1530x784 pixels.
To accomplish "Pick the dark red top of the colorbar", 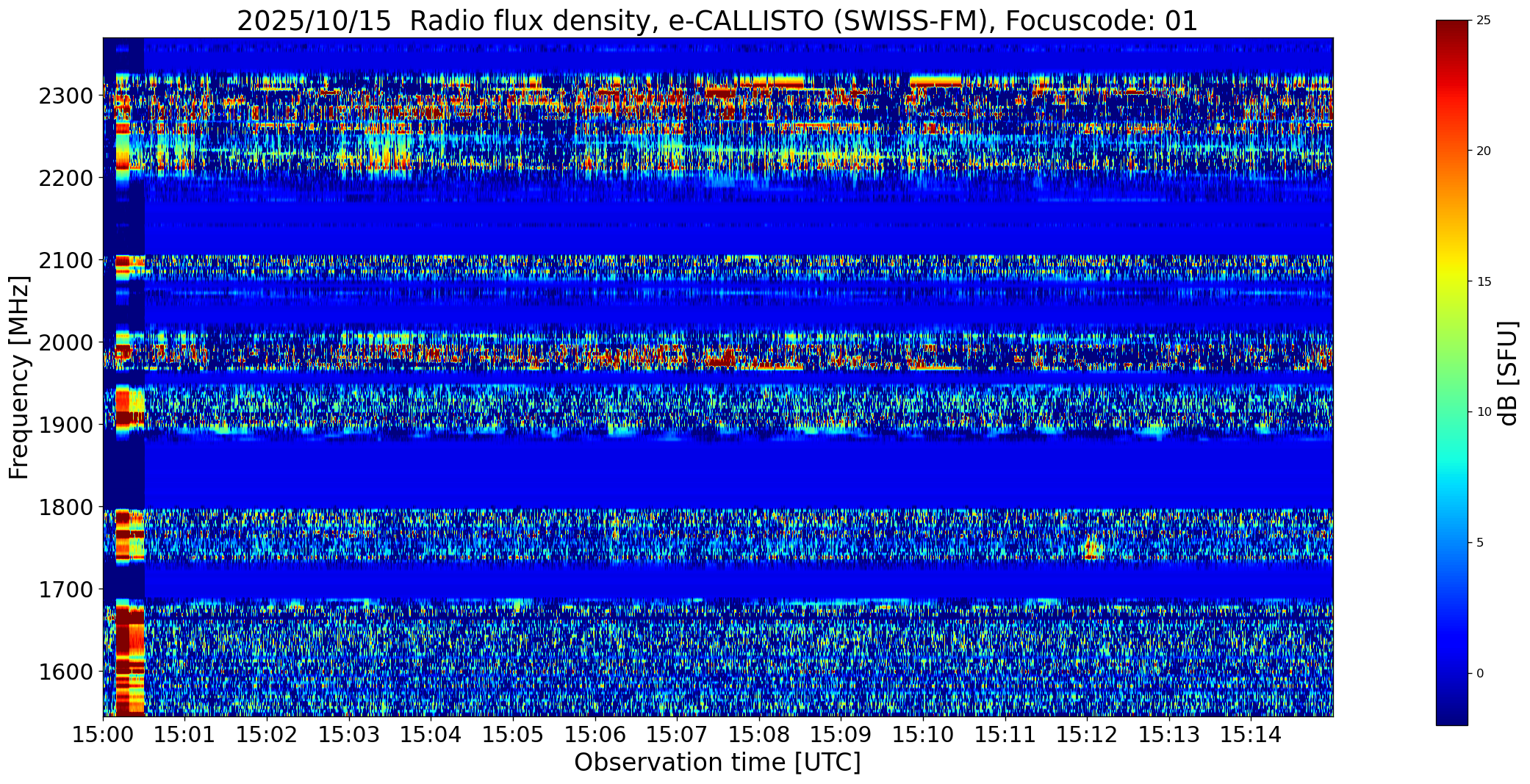I will click(x=1452, y=29).
